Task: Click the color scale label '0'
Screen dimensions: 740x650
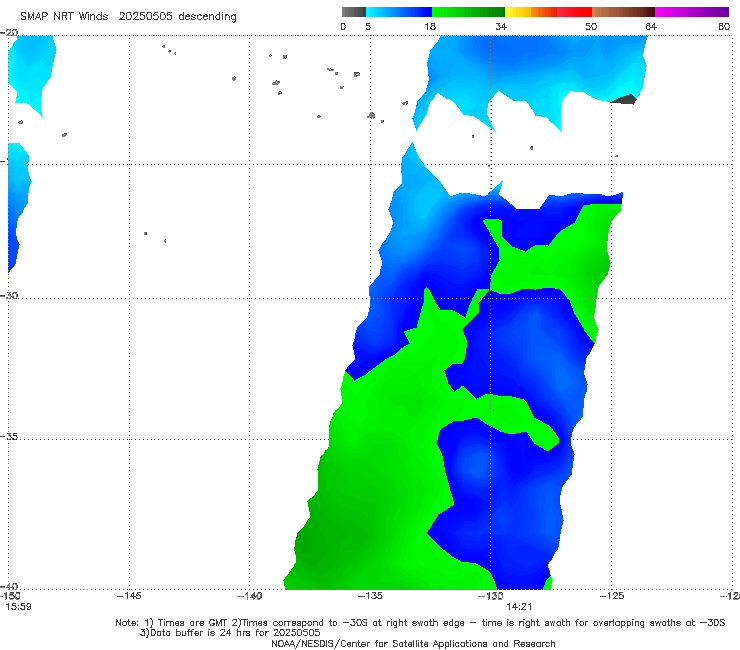Action: coord(343,26)
